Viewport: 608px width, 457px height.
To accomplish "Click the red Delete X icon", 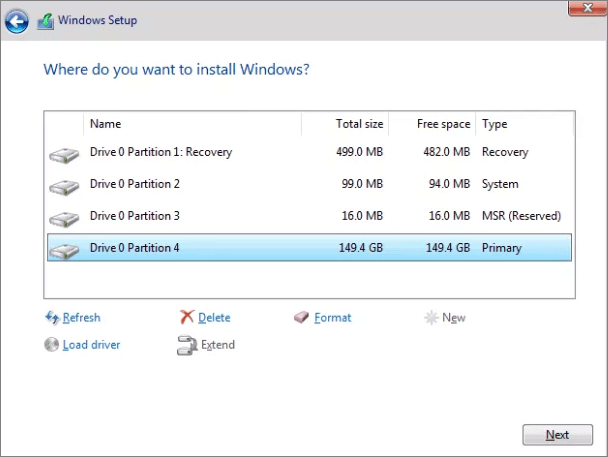I will (x=187, y=318).
